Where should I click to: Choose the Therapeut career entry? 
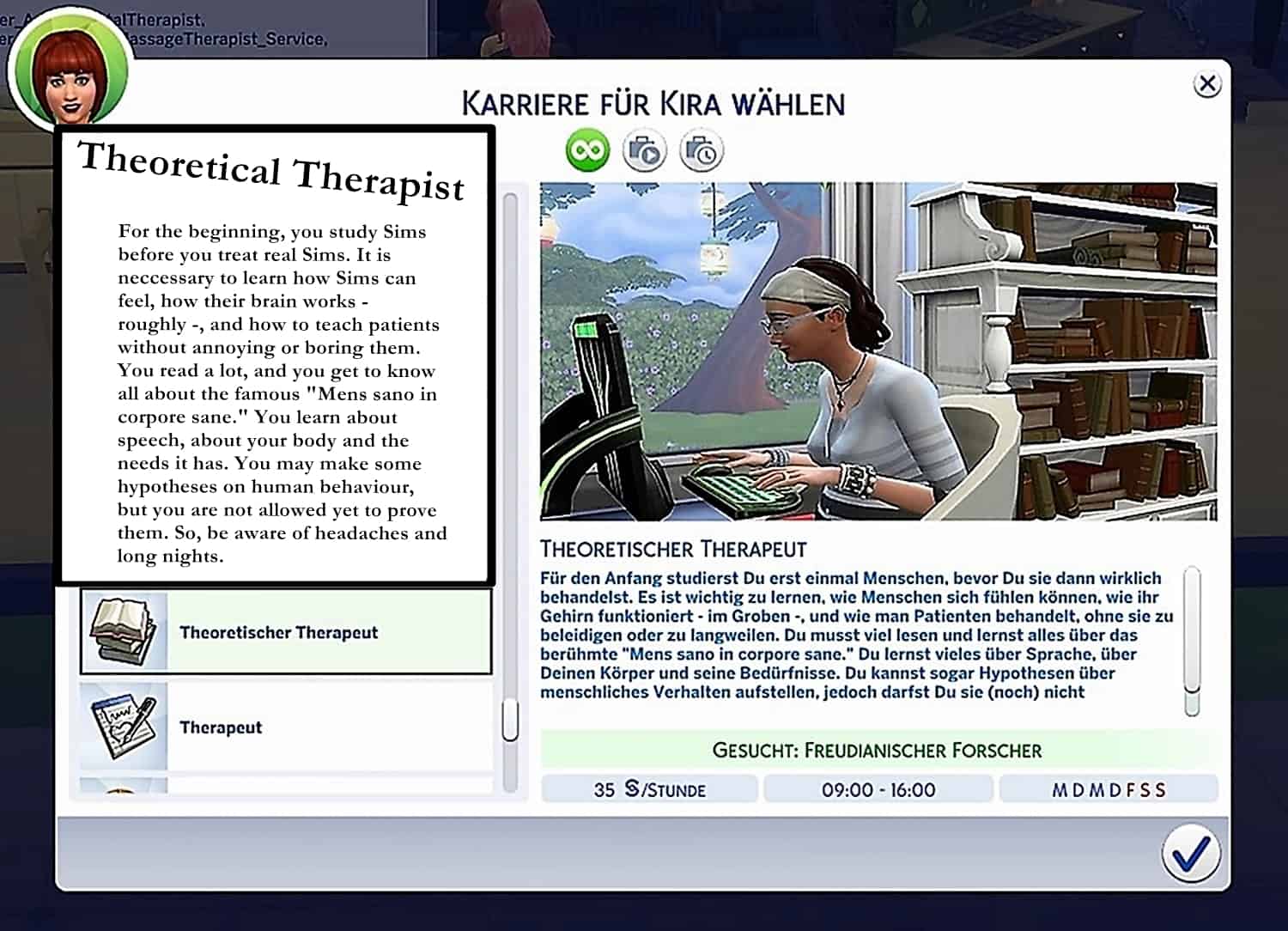click(221, 727)
